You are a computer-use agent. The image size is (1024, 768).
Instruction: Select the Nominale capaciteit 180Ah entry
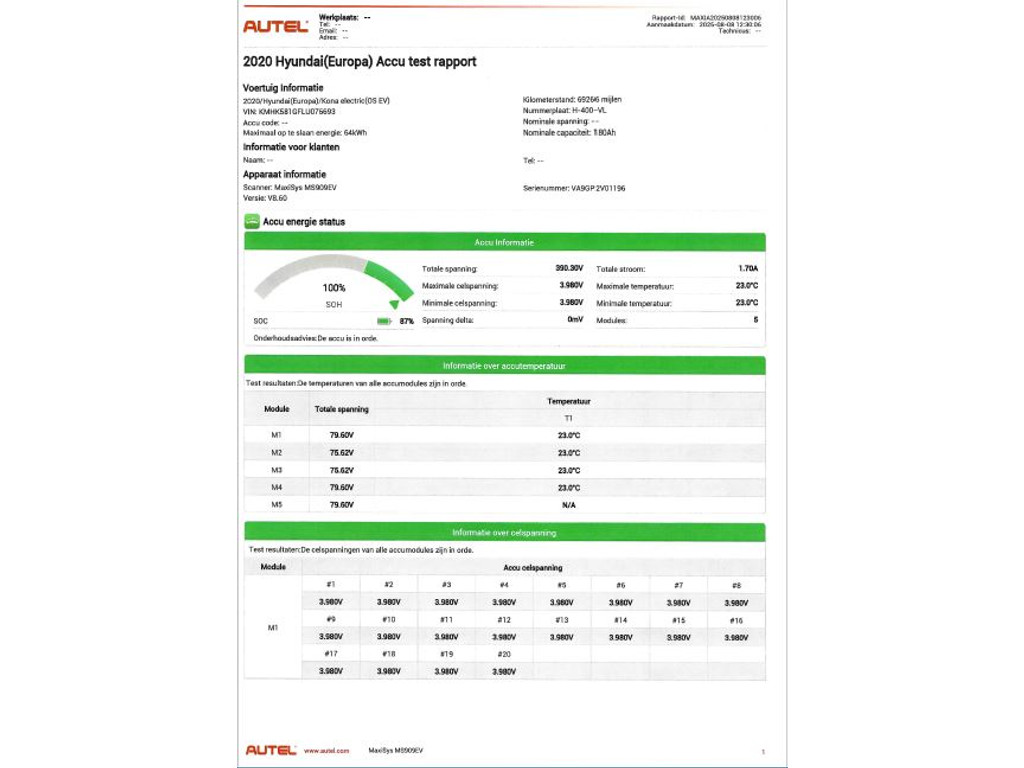point(569,133)
